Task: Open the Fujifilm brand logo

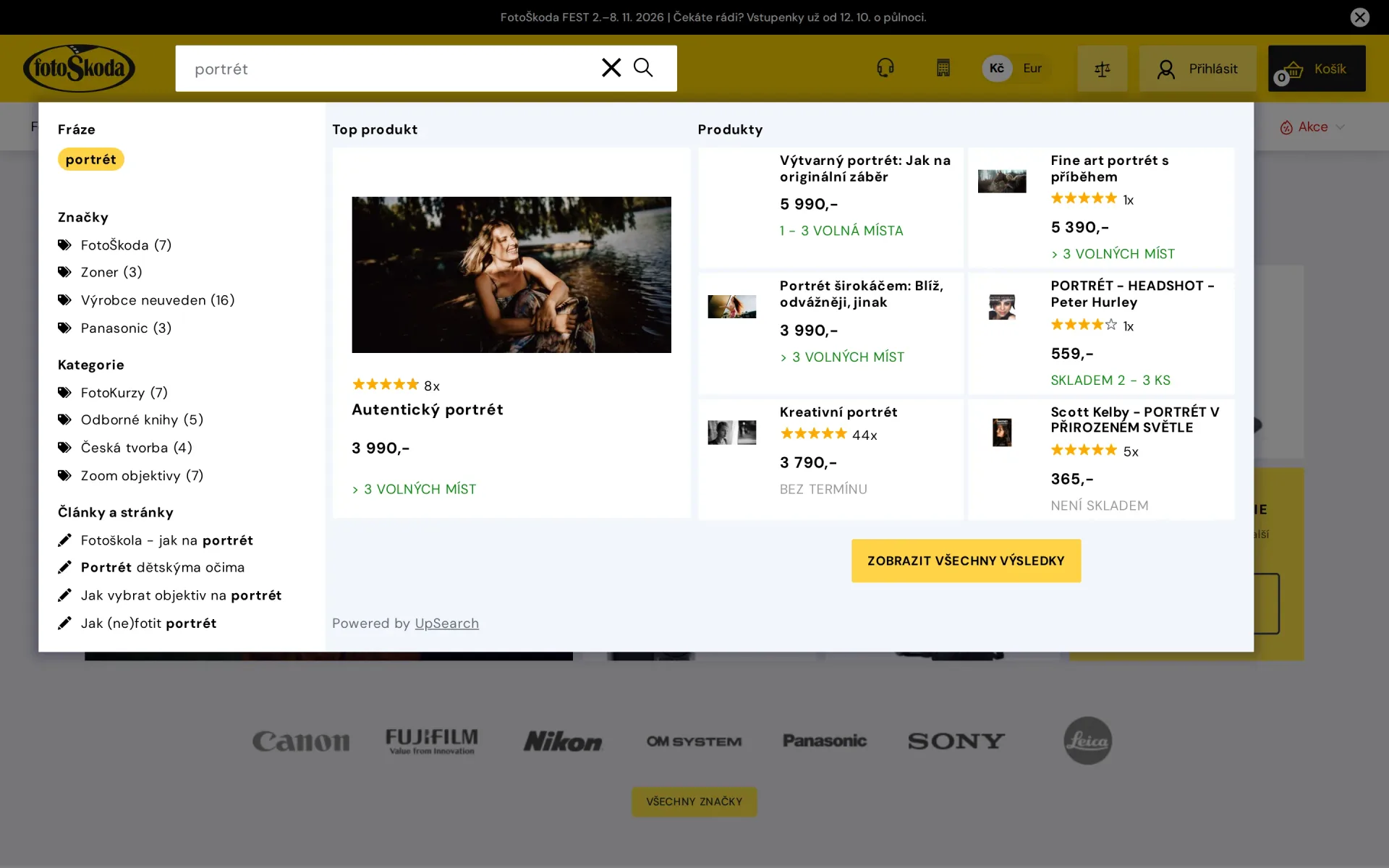Action: 432,741
